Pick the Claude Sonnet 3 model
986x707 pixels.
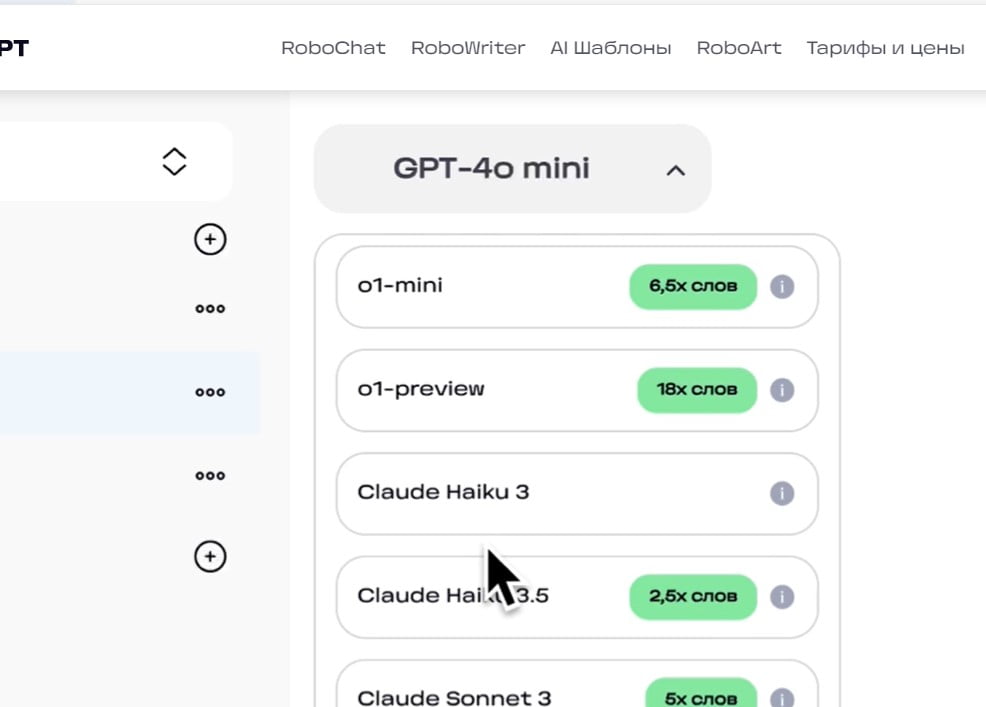pos(577,684)
